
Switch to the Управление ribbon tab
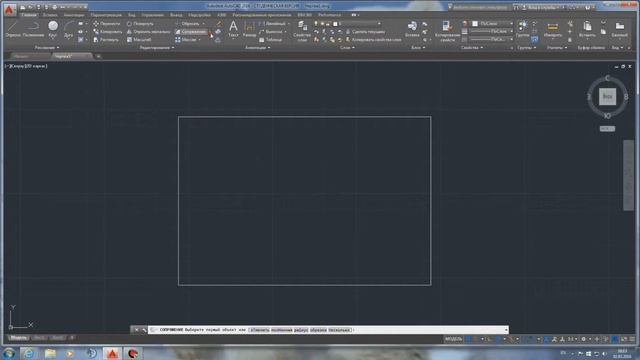152,15
